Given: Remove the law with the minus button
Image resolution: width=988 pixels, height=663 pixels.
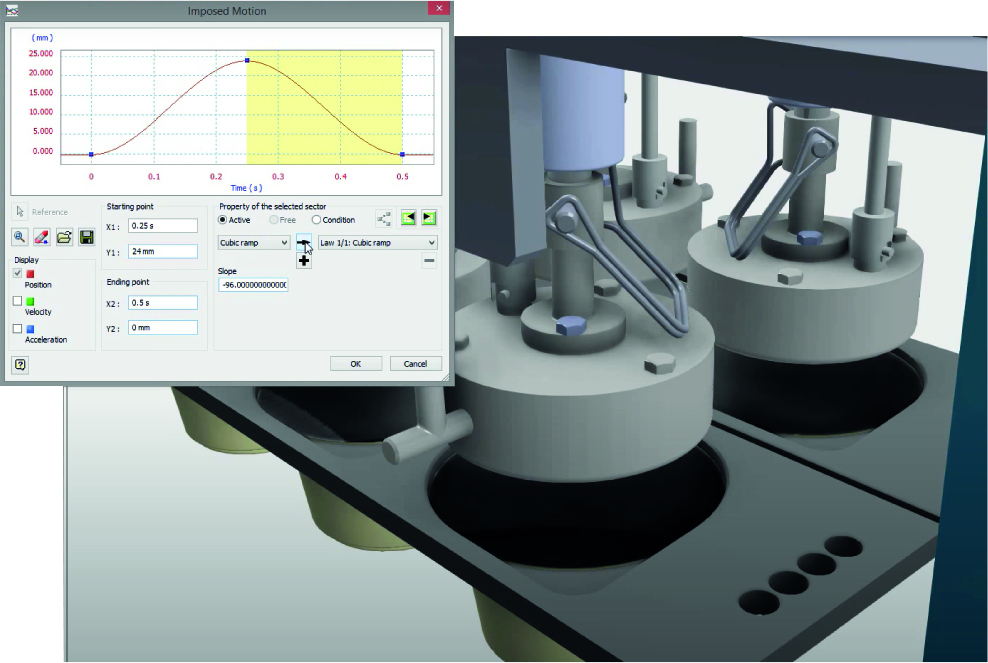Looking at the screenshot, I should (x=429, y=261).
